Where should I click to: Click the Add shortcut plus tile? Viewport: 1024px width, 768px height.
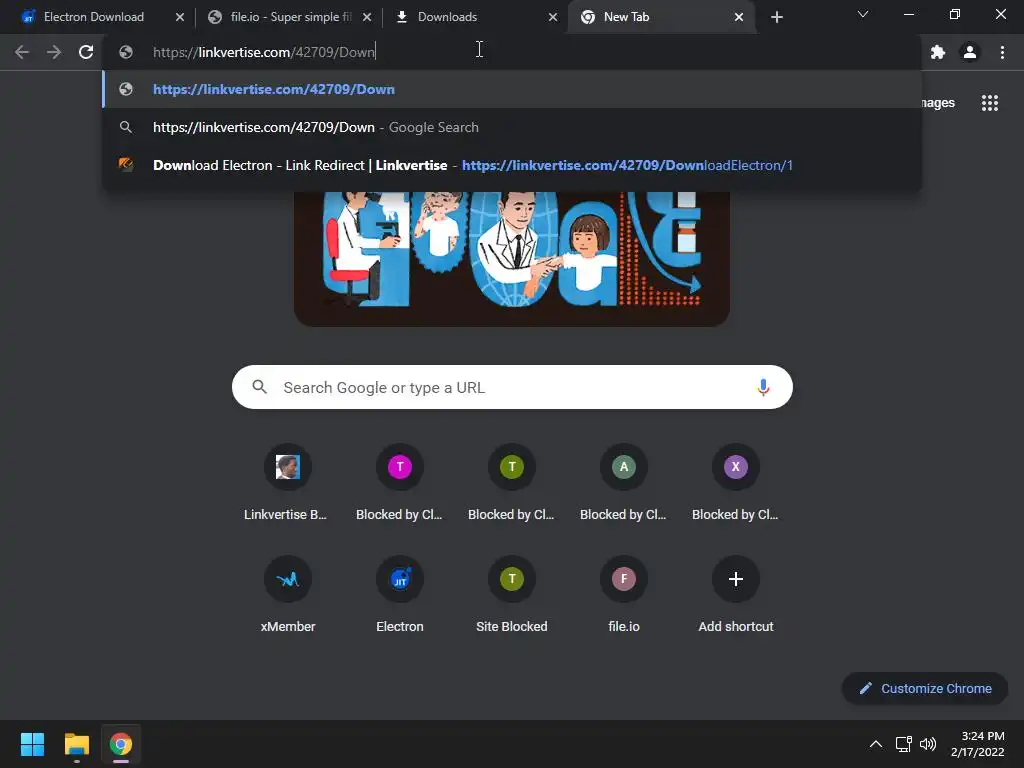(735, 595)
